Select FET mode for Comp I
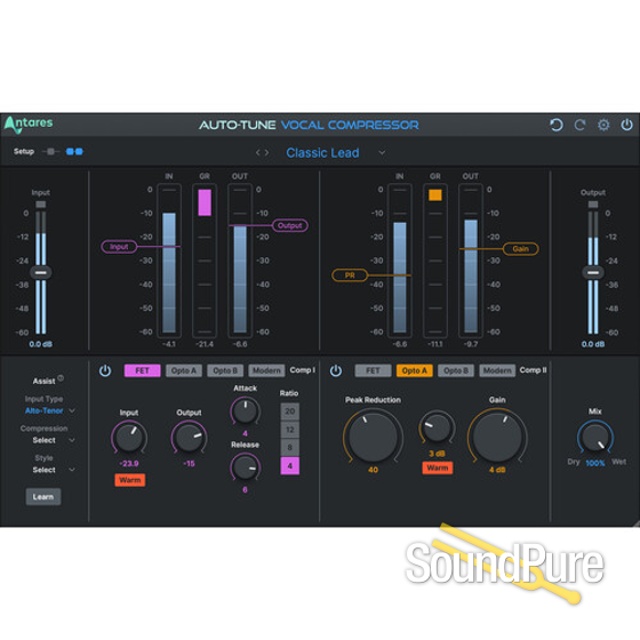The width and height of the screenshot is (640, 640). click(x=142, y=370)
